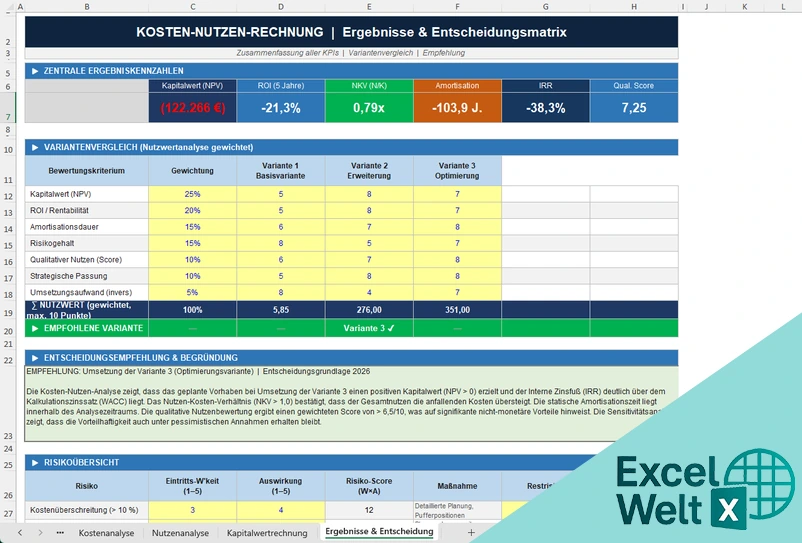Go to the next sheet tab arrow
The height and width of the screenshot is (543, 802).
40,533
